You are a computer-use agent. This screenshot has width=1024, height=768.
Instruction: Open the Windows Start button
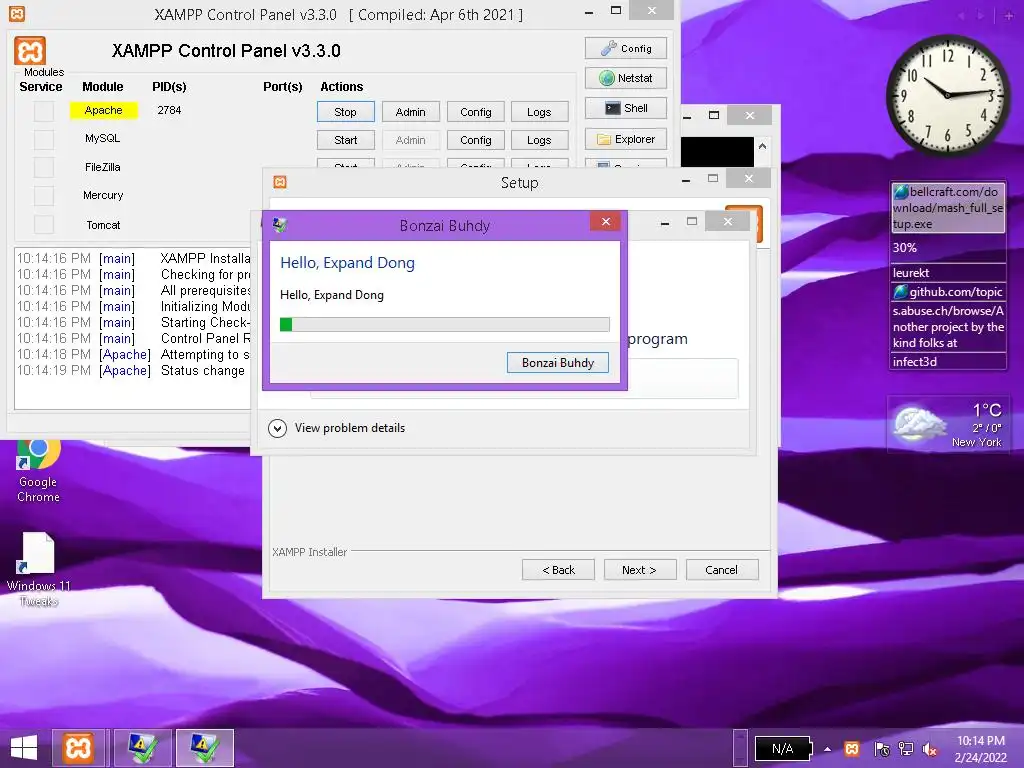point(24,748)
